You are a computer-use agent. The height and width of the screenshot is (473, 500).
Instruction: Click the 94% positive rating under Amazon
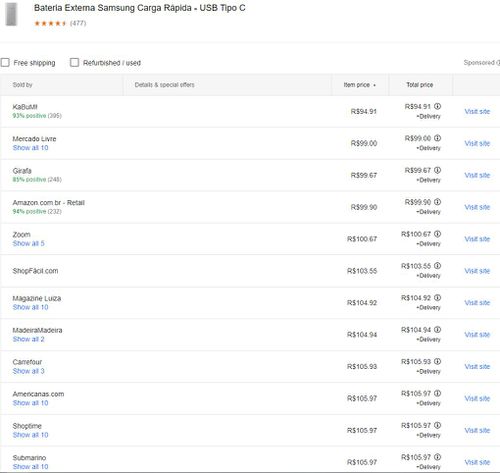tap(29, 211)
